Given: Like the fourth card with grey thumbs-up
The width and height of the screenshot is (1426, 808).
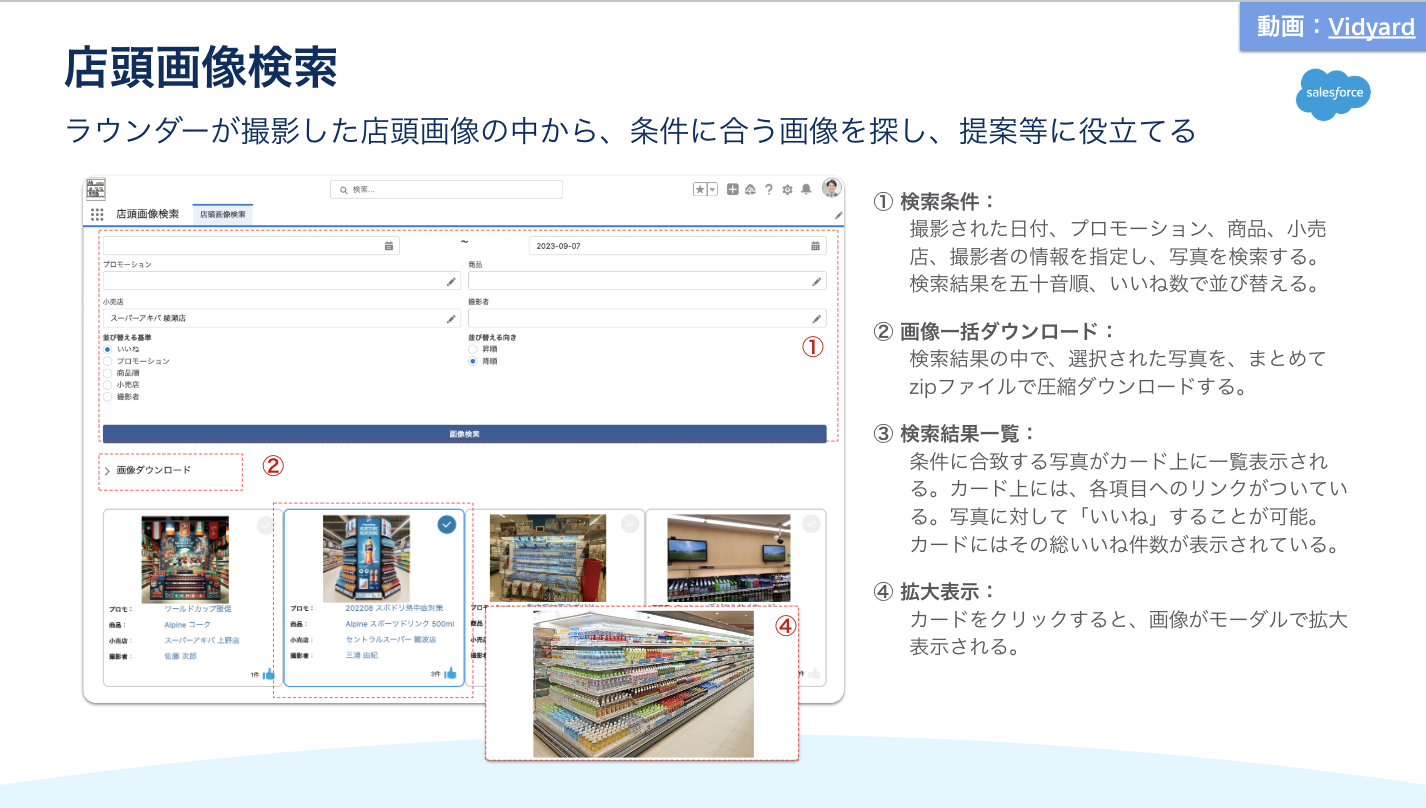Looking at the screenshot, I should (x=813, y=674).
